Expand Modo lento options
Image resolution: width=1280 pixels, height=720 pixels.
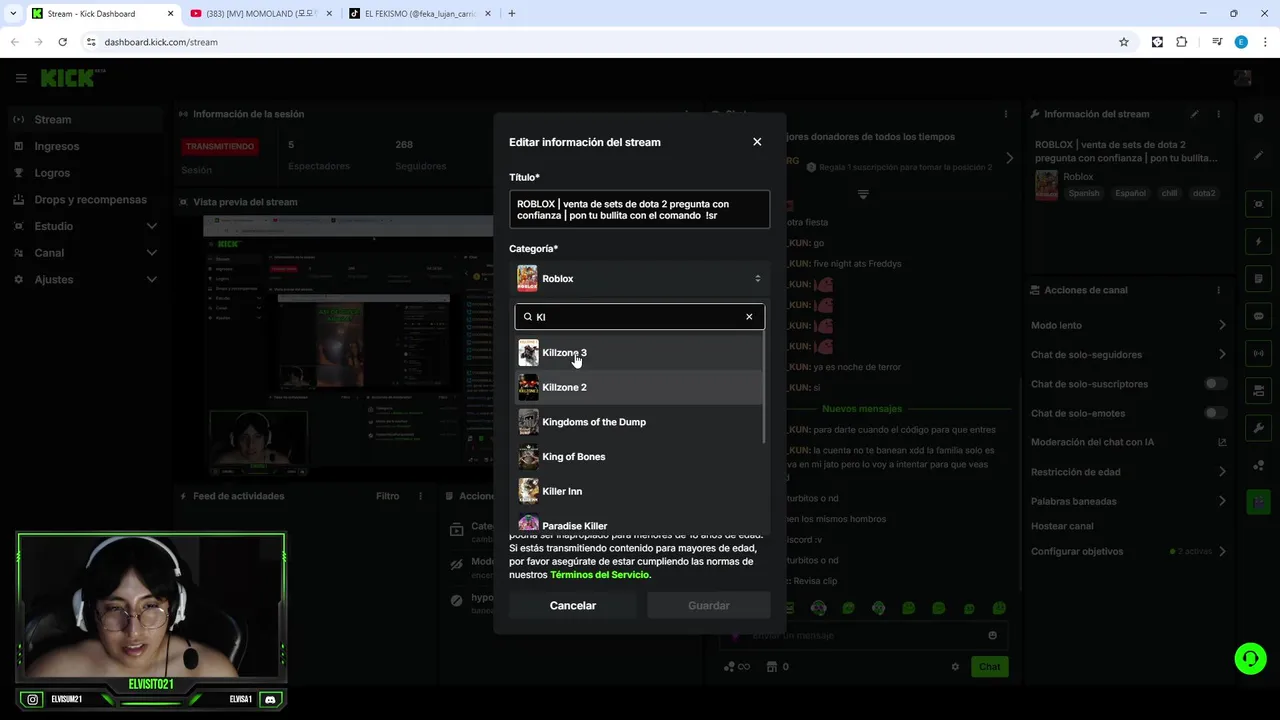(x=1222, y=325)
